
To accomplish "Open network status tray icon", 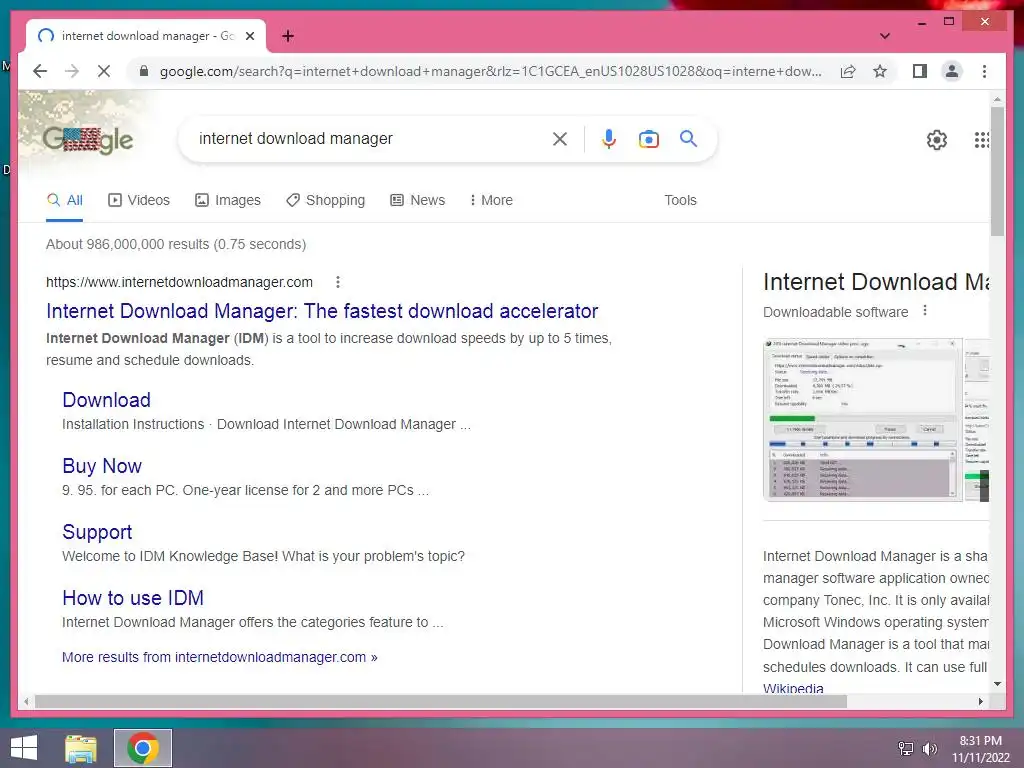I will click(905, 748).
